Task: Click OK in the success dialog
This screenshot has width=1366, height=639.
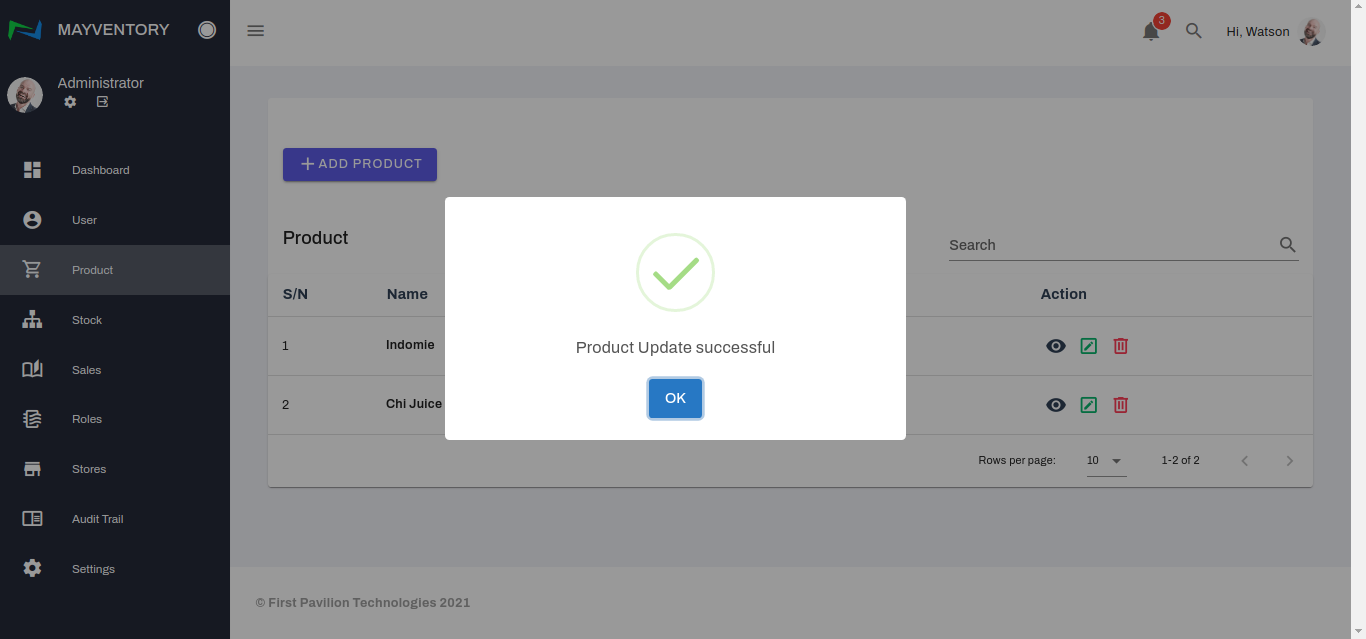Action: coord(675,398)
